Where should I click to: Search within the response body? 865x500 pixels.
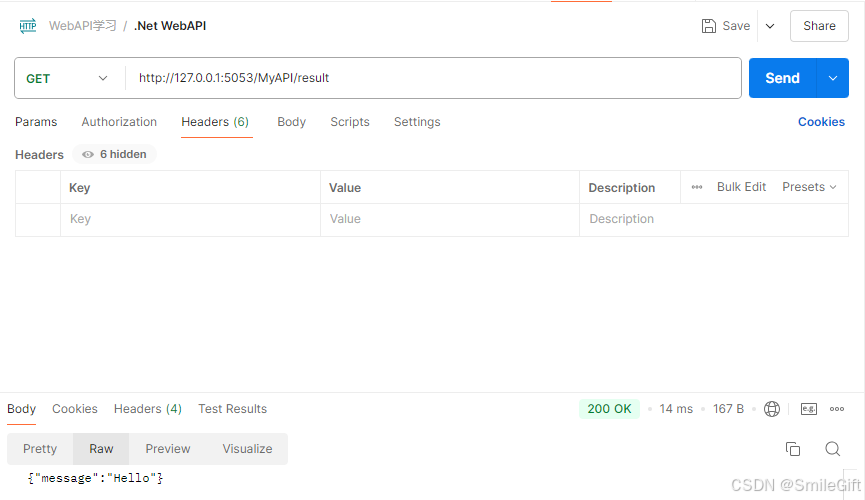point(832,449)
